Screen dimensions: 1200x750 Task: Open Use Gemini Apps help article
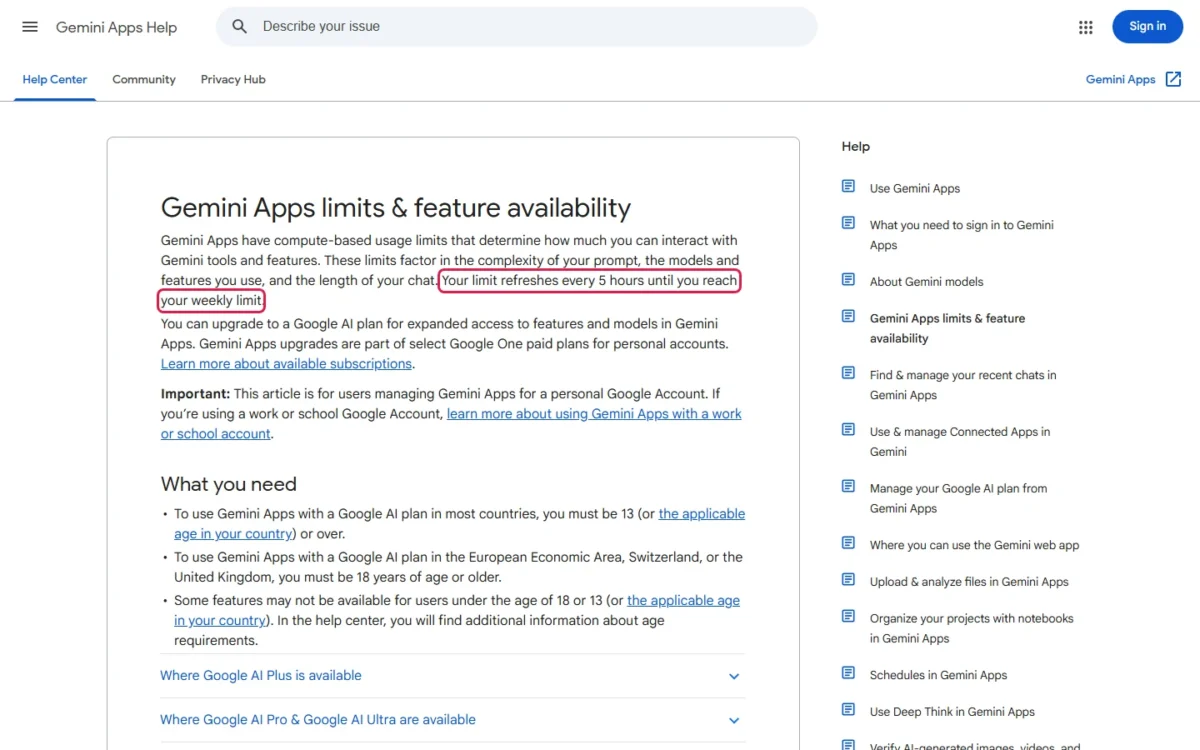click(x=915, y=188)
